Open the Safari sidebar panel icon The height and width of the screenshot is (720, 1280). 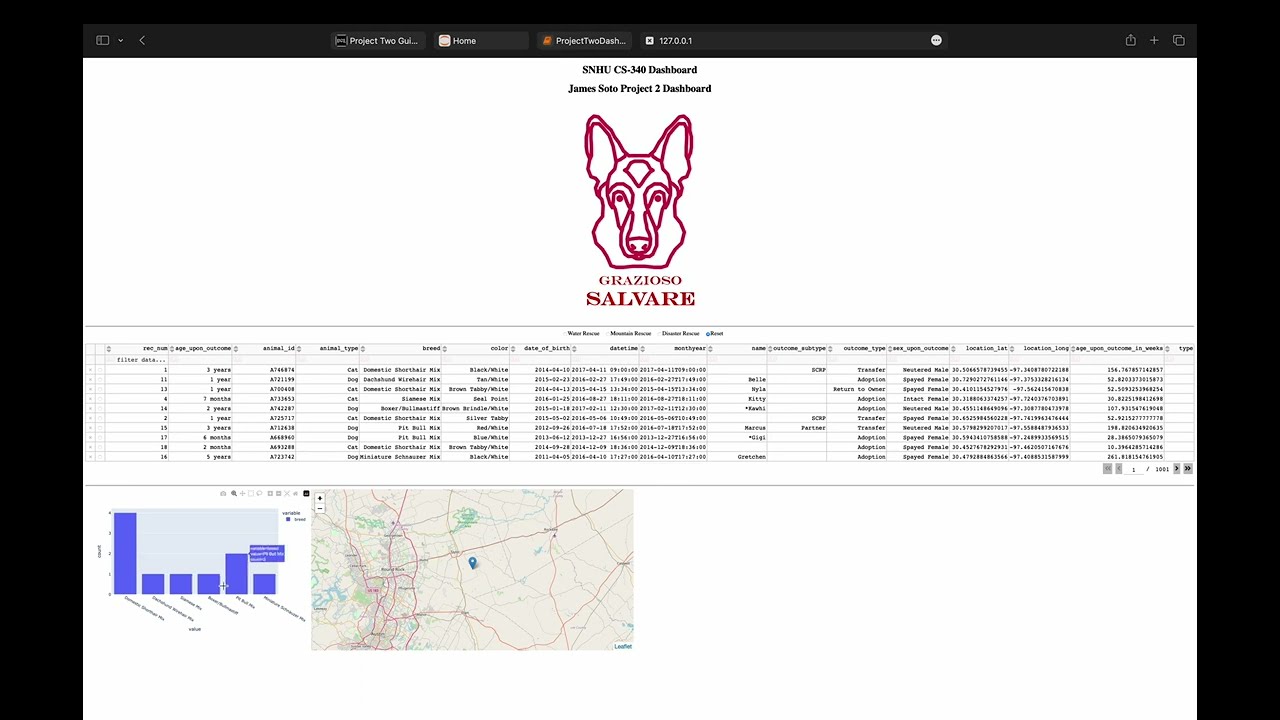pos(102,40)
